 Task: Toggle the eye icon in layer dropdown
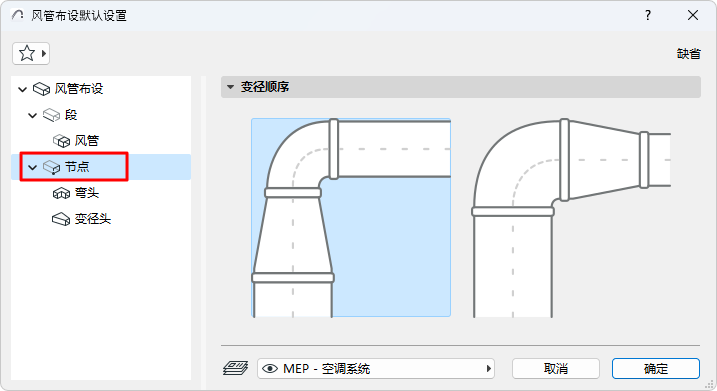coord(270,369)
